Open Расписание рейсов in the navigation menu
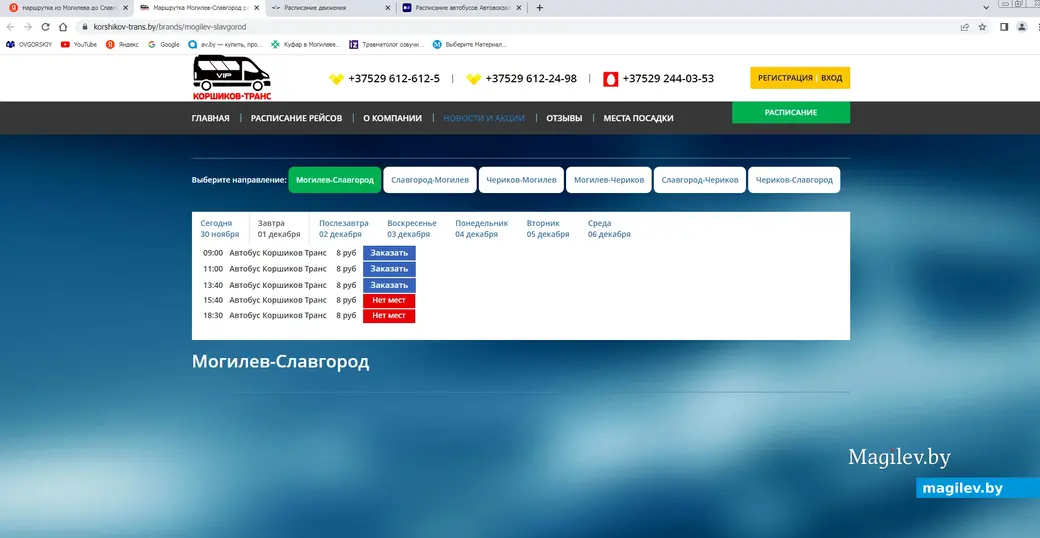Viewport: 1040px width, 538px height. coord(296,118)
